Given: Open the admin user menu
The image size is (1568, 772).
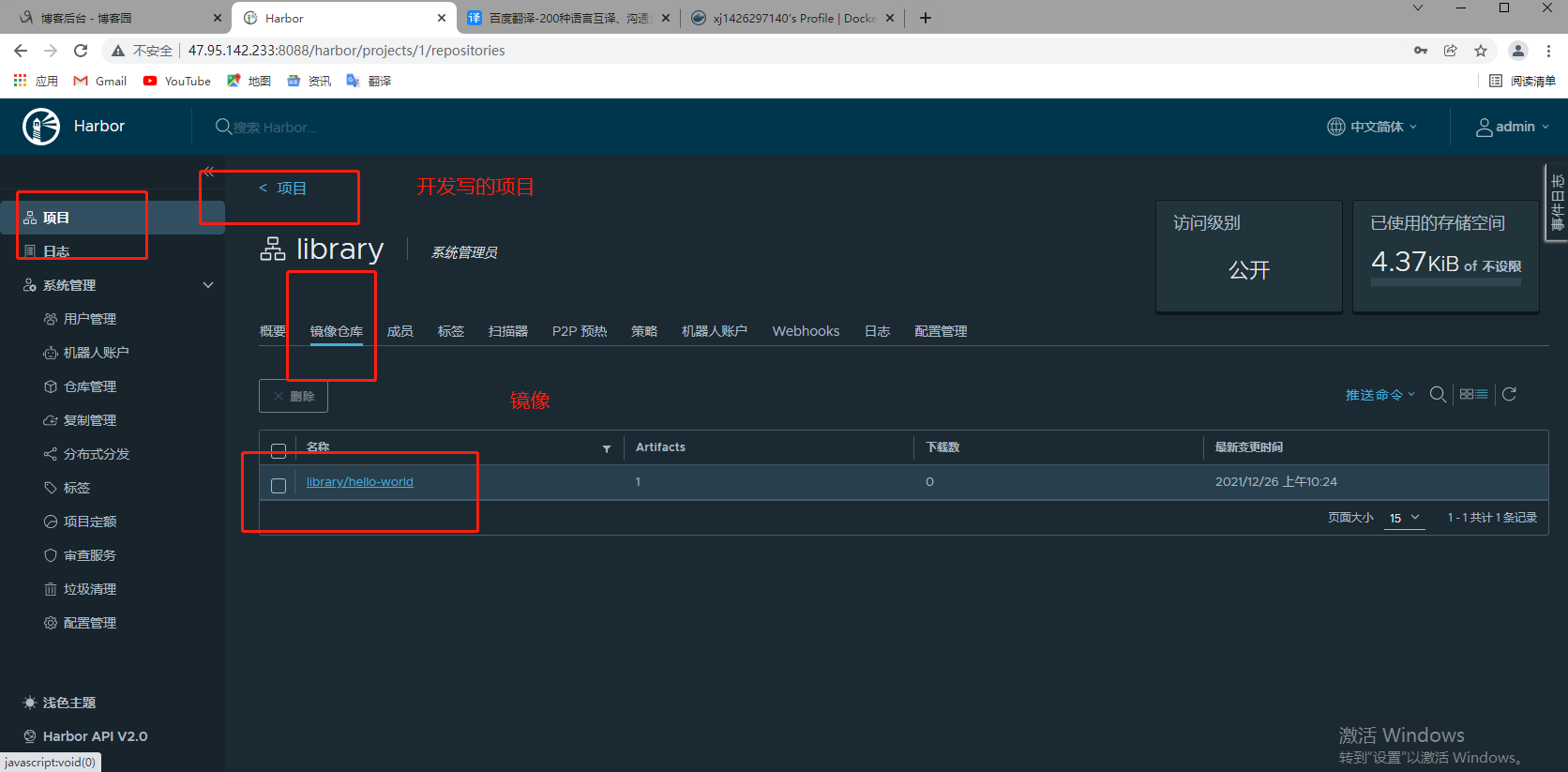Looking at the screenshot, I should pos(1513,127).
